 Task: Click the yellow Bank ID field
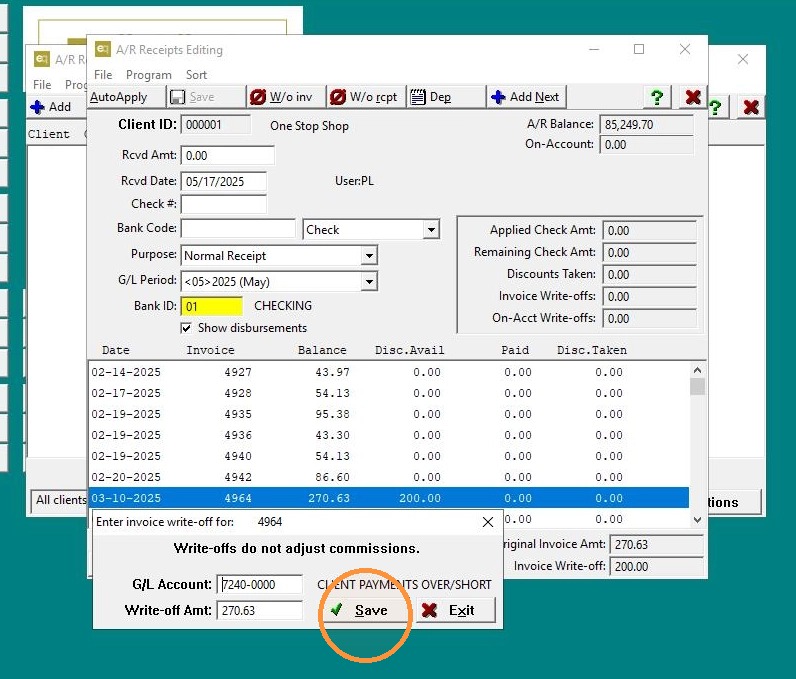(212, 307)
